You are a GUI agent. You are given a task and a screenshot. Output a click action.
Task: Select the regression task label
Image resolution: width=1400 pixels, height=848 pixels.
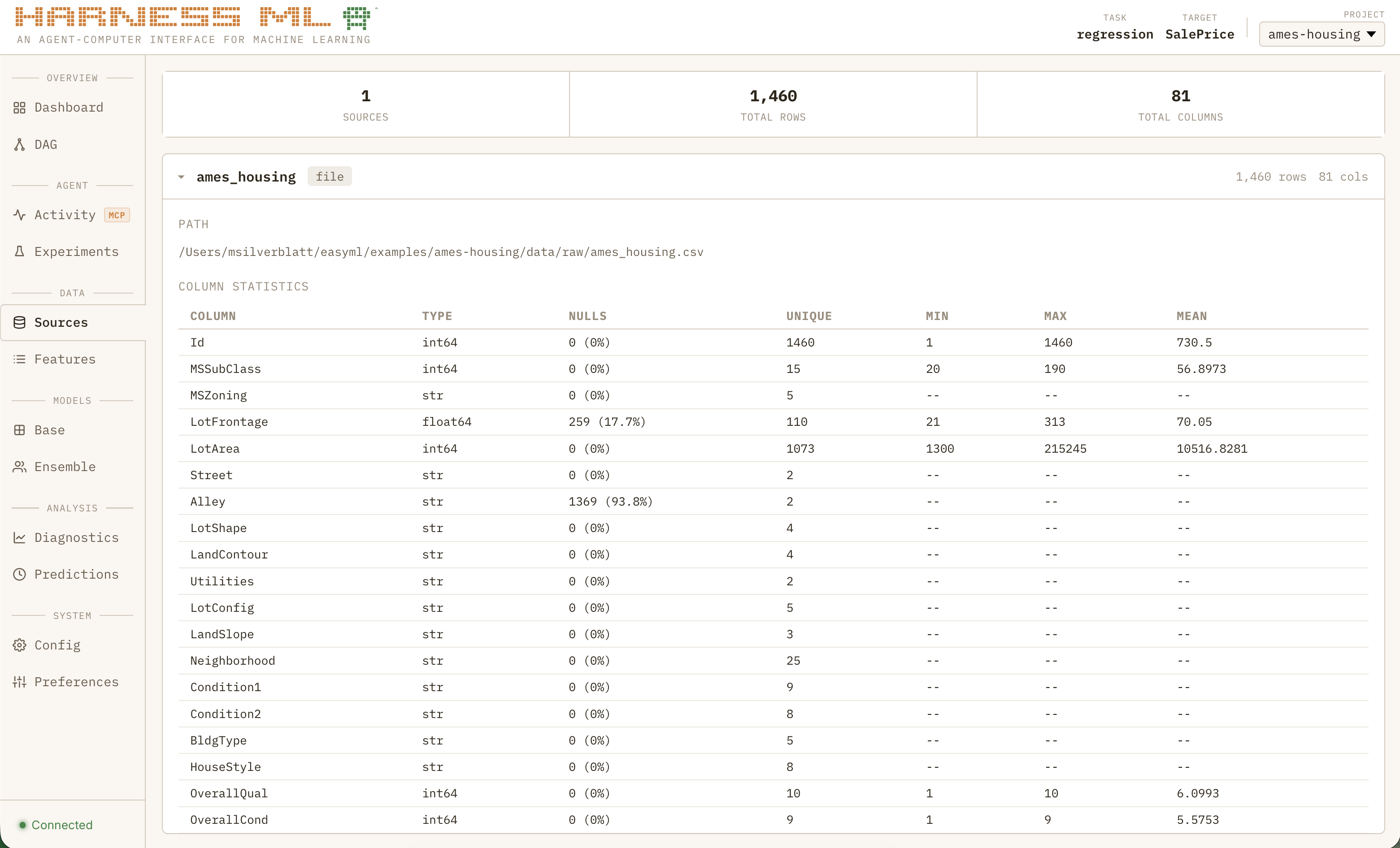[x=1115, y=34]
